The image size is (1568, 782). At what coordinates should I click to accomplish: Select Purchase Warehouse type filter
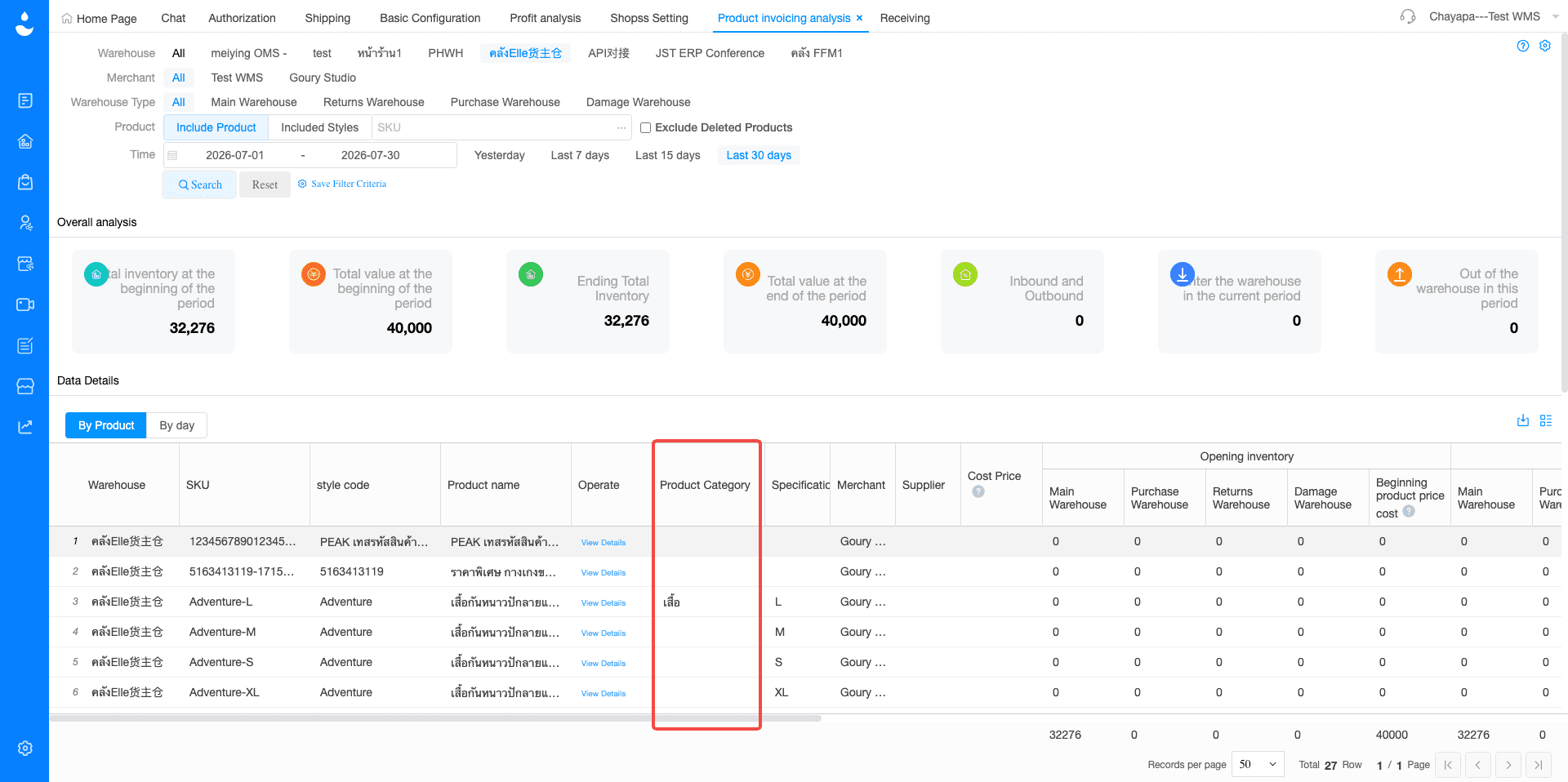[x=506, y=102]
